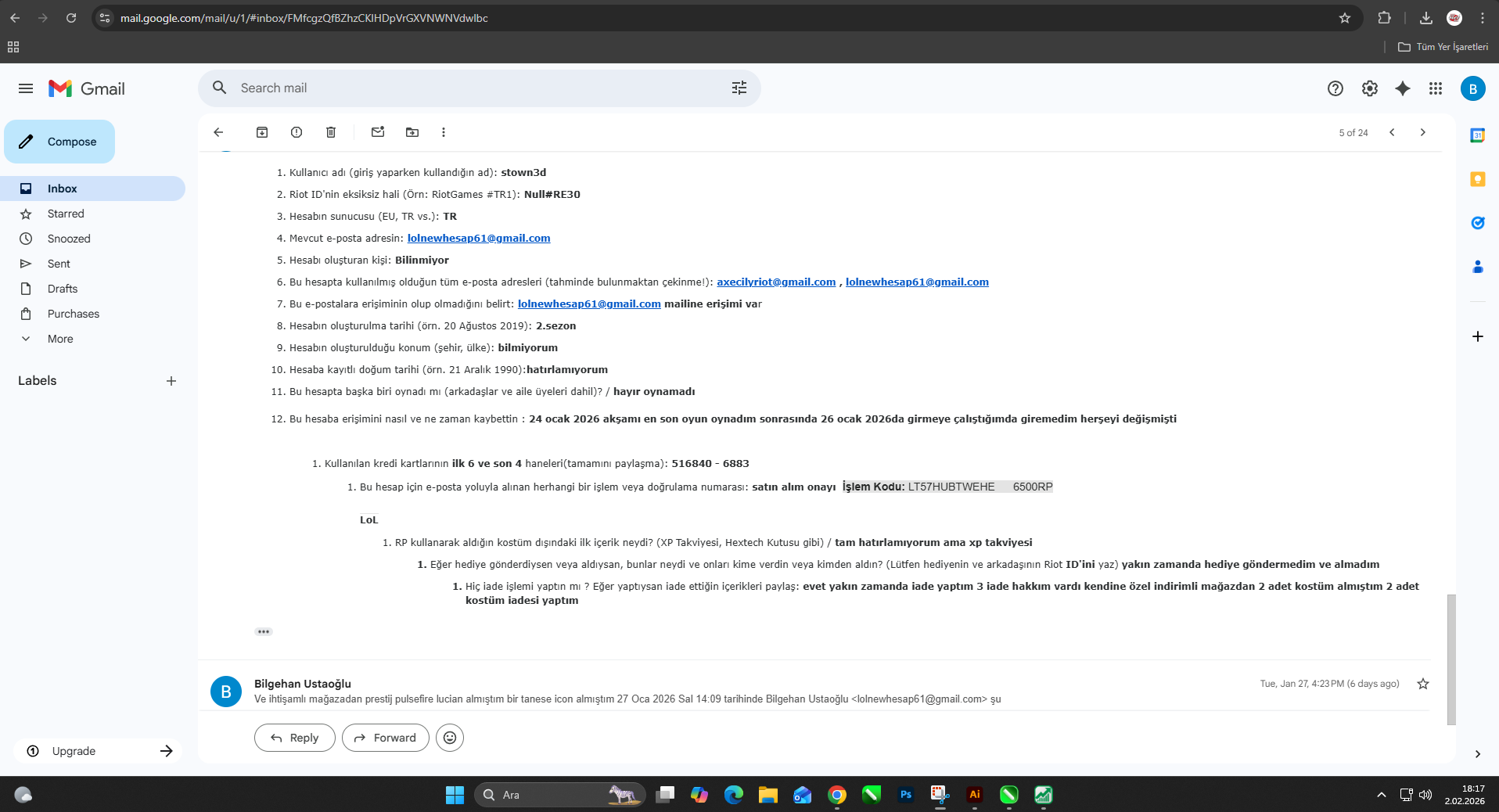Open the Gemini sparkle assistant
Image resolution: width=1499 pixels, height=812 pixels.
1403,88
